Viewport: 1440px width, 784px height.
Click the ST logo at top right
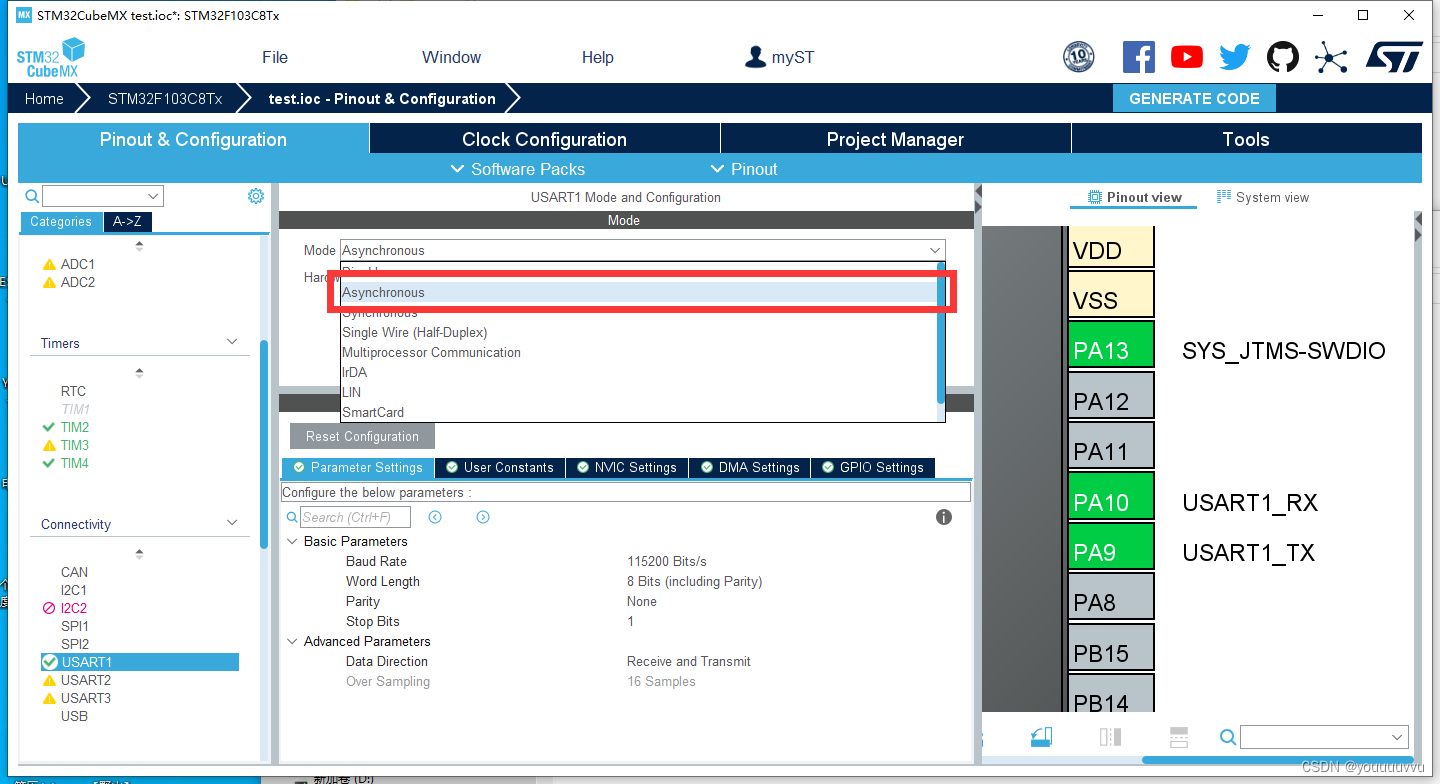point(1394,57)
